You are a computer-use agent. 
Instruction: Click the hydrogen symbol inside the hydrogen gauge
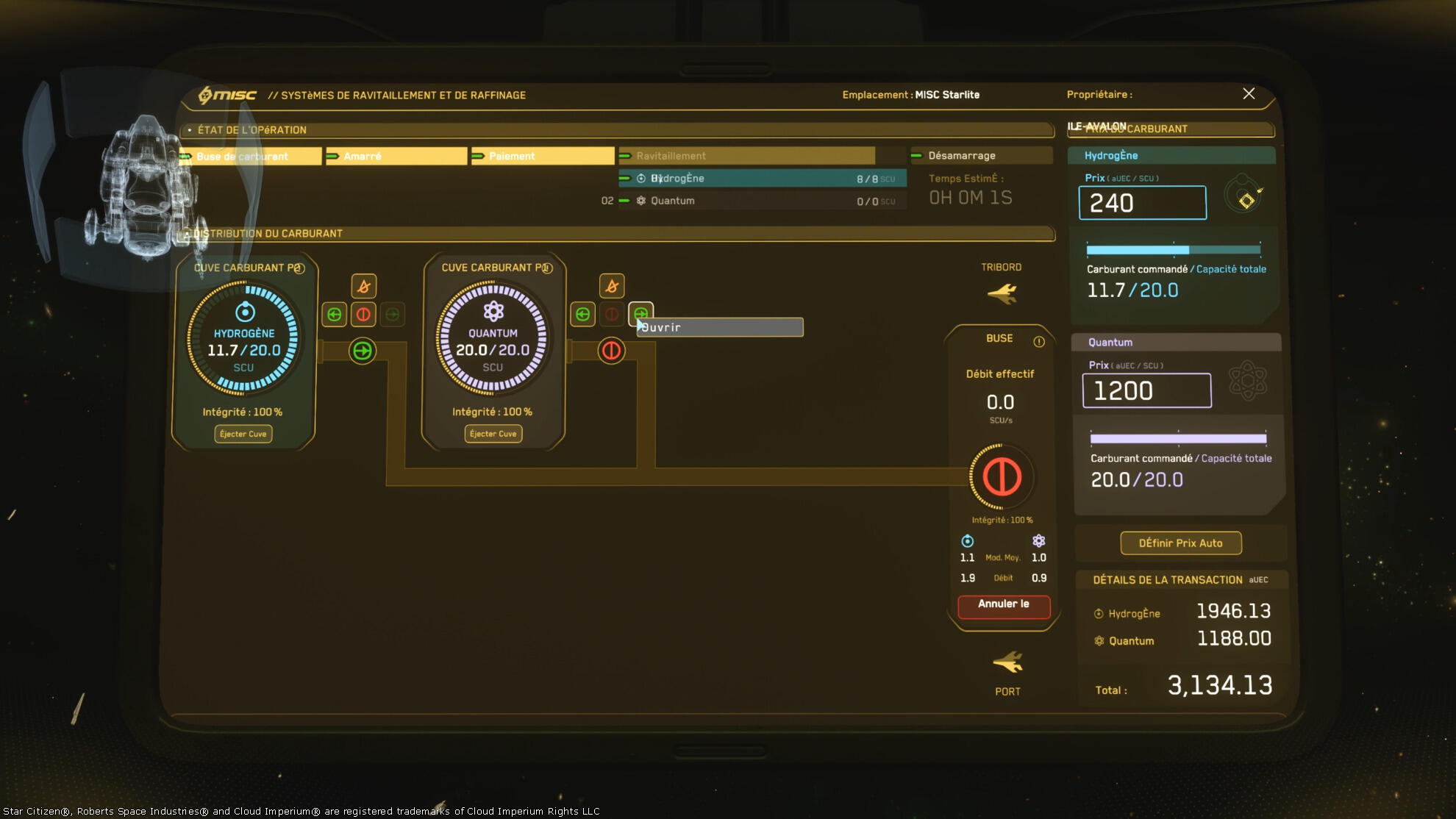pos(245,312)
